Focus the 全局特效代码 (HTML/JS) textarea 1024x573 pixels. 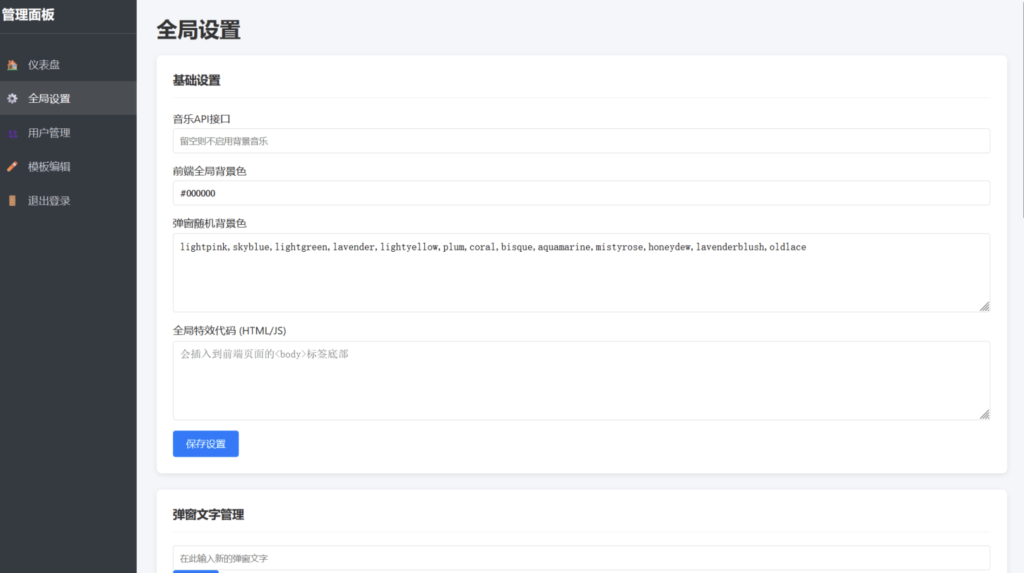point(581,380)
